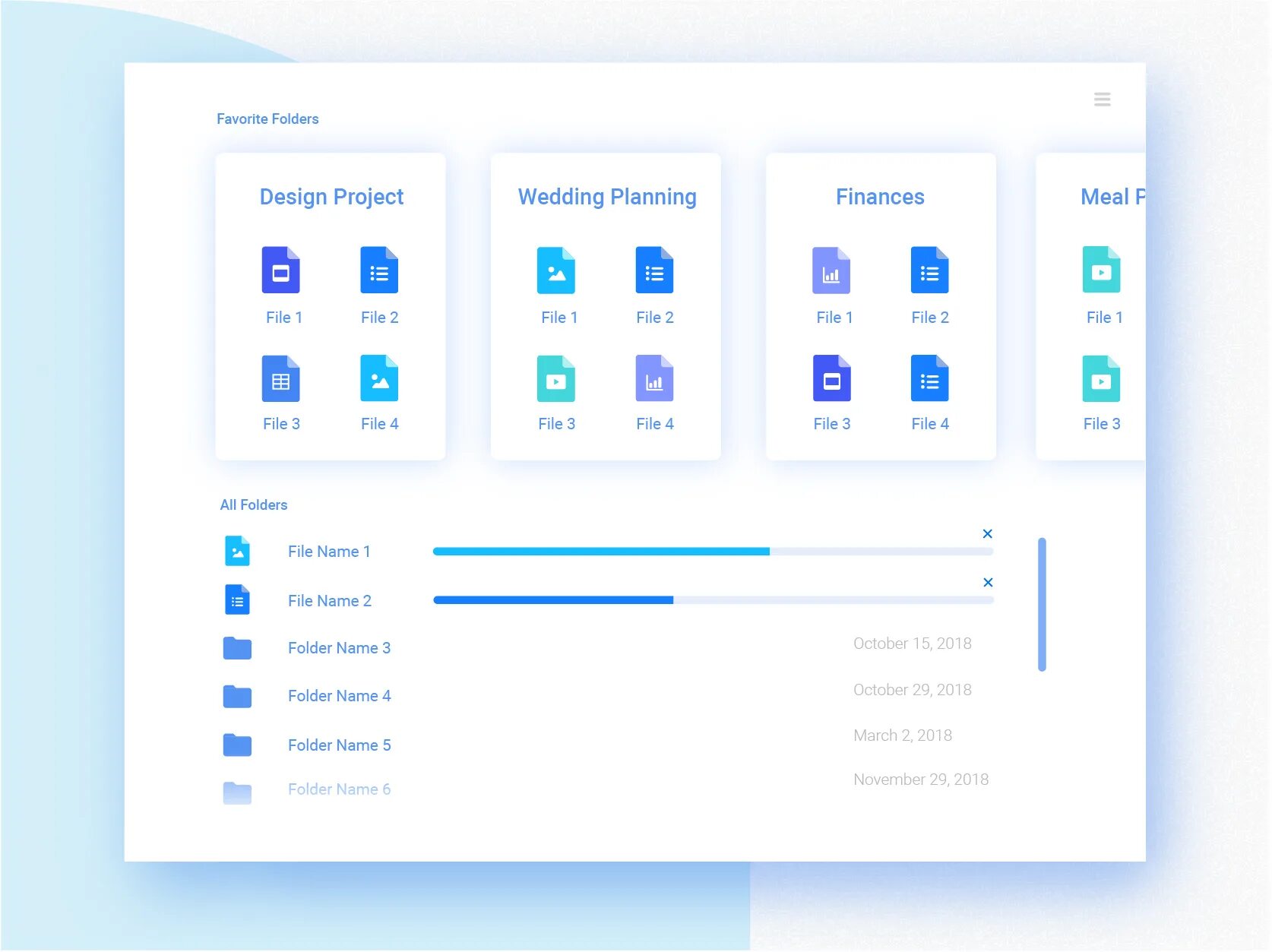Open Design Project File 2 document icon

[x=379, y=270]
